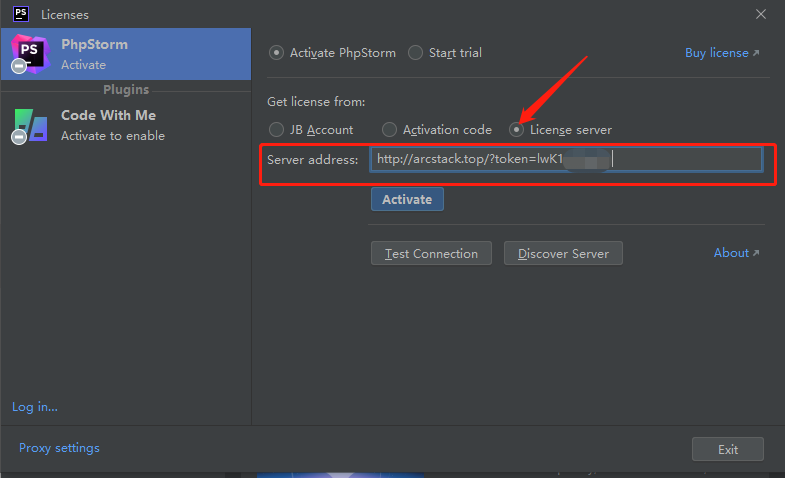Image resolution: width=785 pixels, height=478 pixels.
Task: Click the Code With Me plugin icon
Action: (x=30, y=126)
